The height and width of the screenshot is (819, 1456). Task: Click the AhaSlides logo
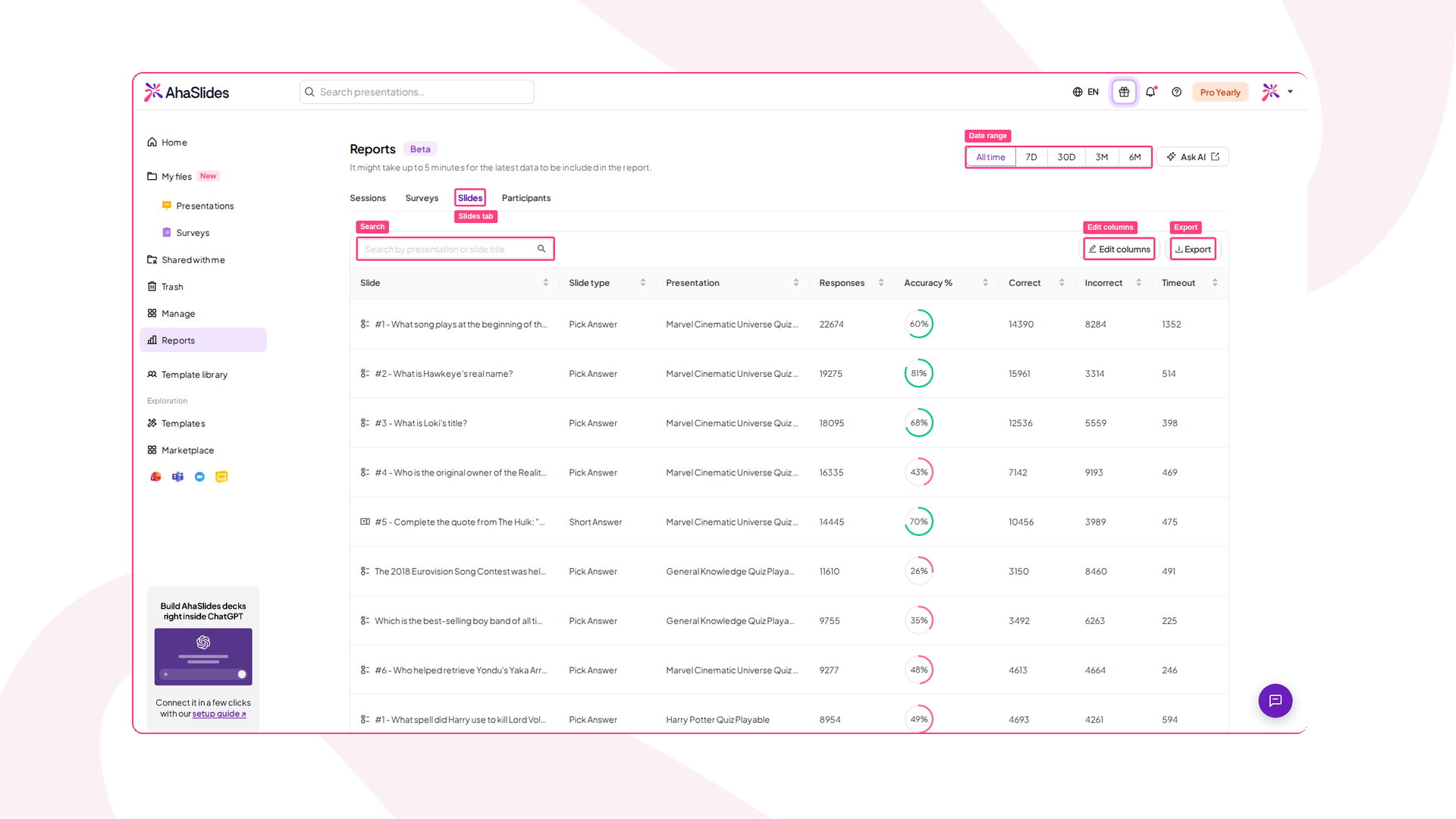tap(187, 92)
